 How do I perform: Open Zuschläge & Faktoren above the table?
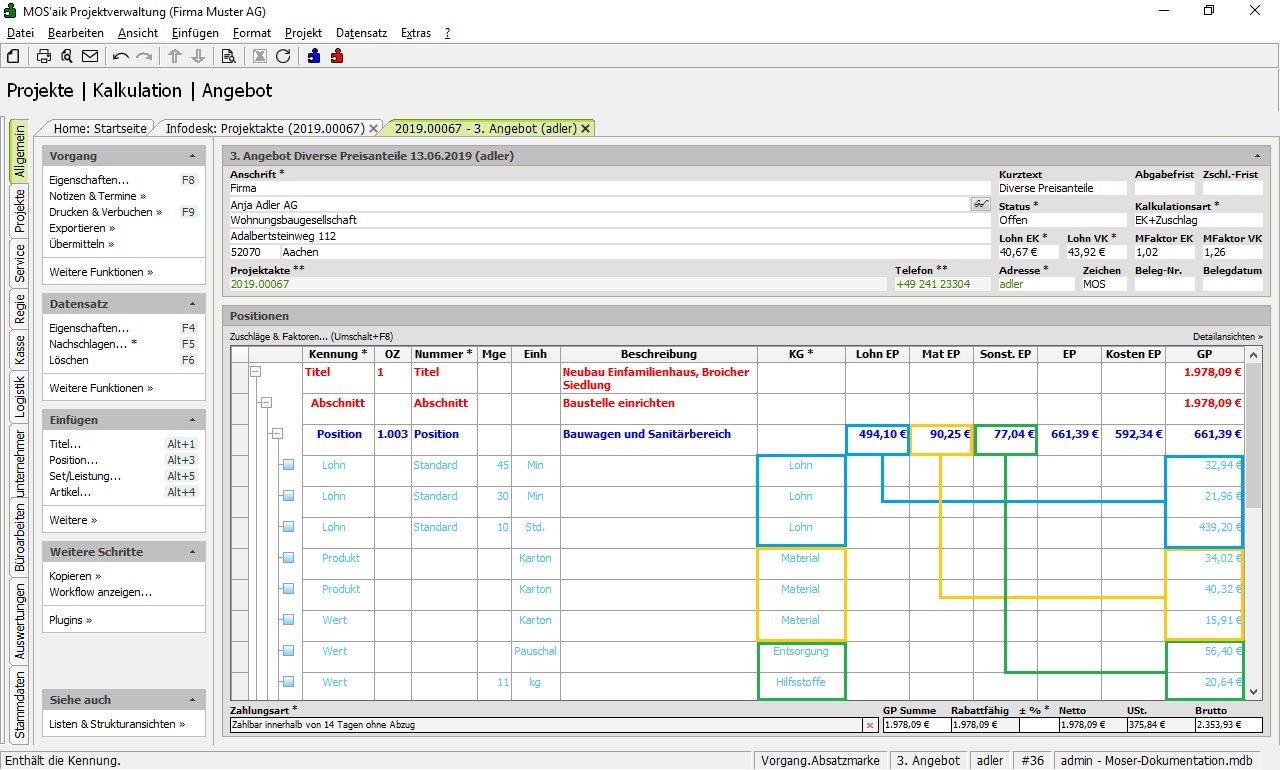click(x=311, y=337)
